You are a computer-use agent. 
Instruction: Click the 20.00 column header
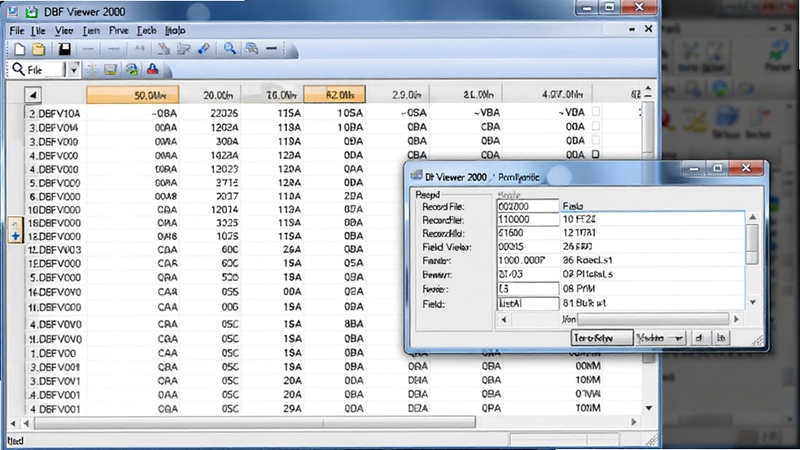(211, 95)
